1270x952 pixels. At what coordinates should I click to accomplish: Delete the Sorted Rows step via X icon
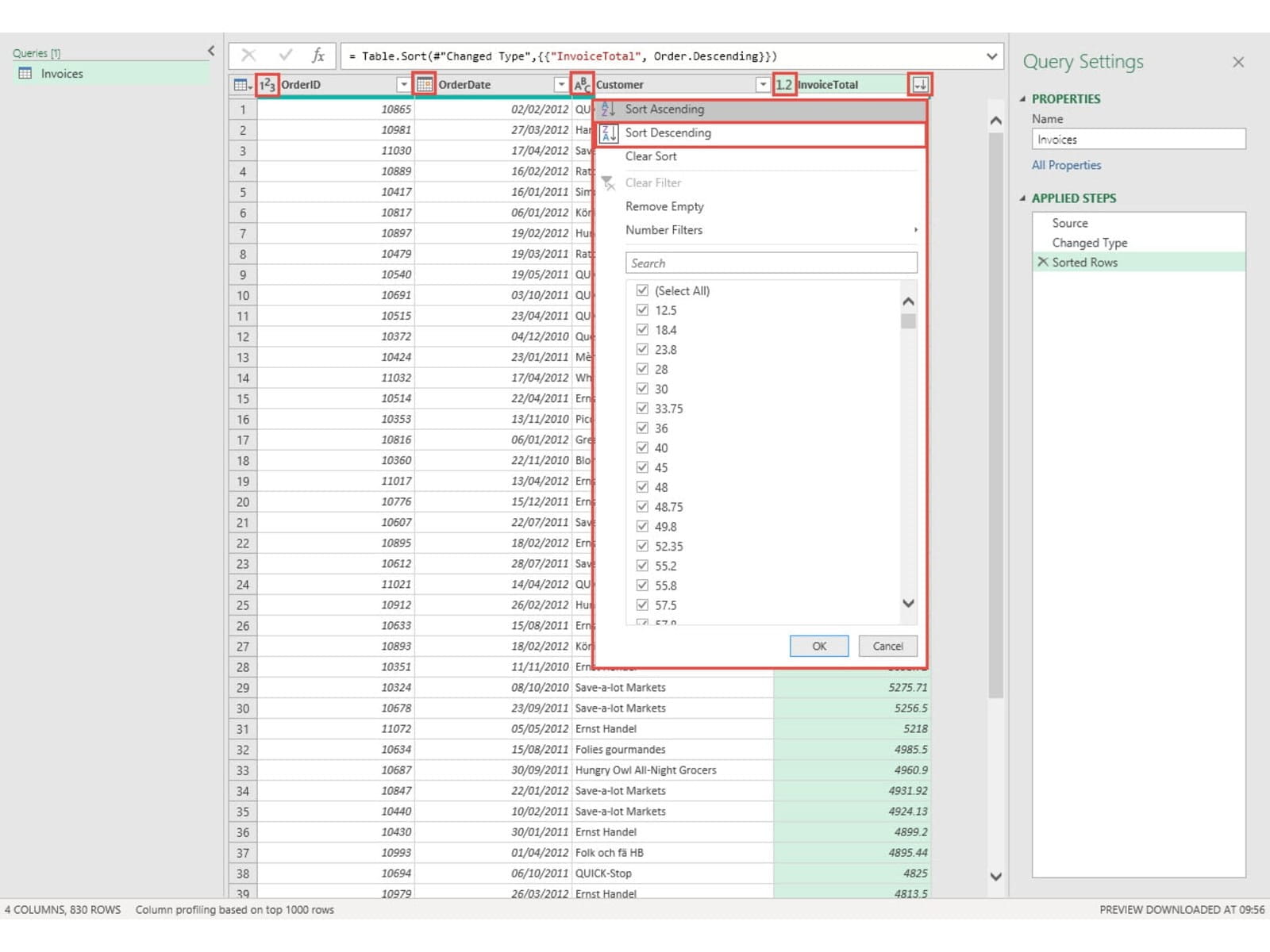(x=1043, y=262)
